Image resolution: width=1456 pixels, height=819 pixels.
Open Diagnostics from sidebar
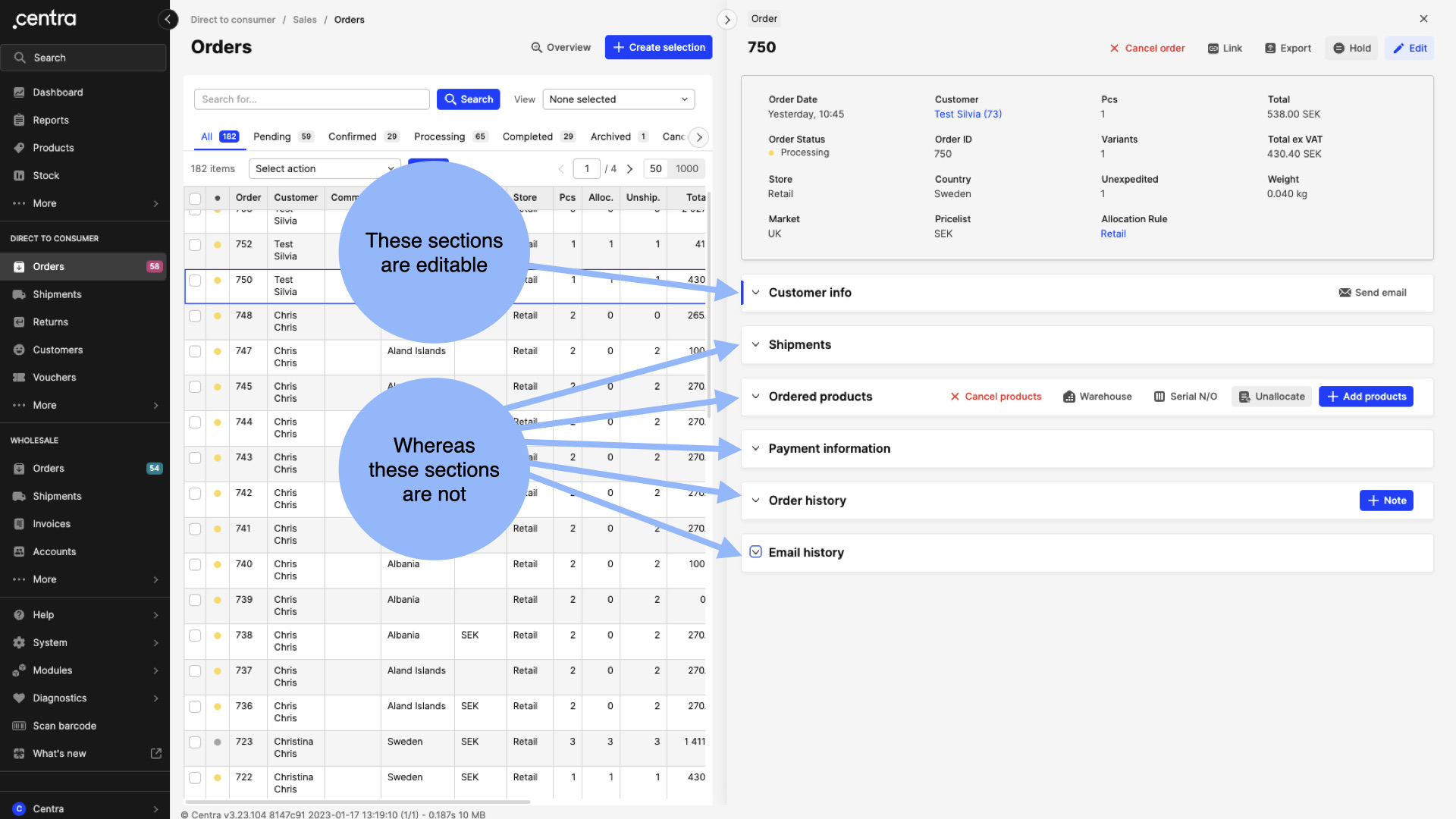click(60, 698)
